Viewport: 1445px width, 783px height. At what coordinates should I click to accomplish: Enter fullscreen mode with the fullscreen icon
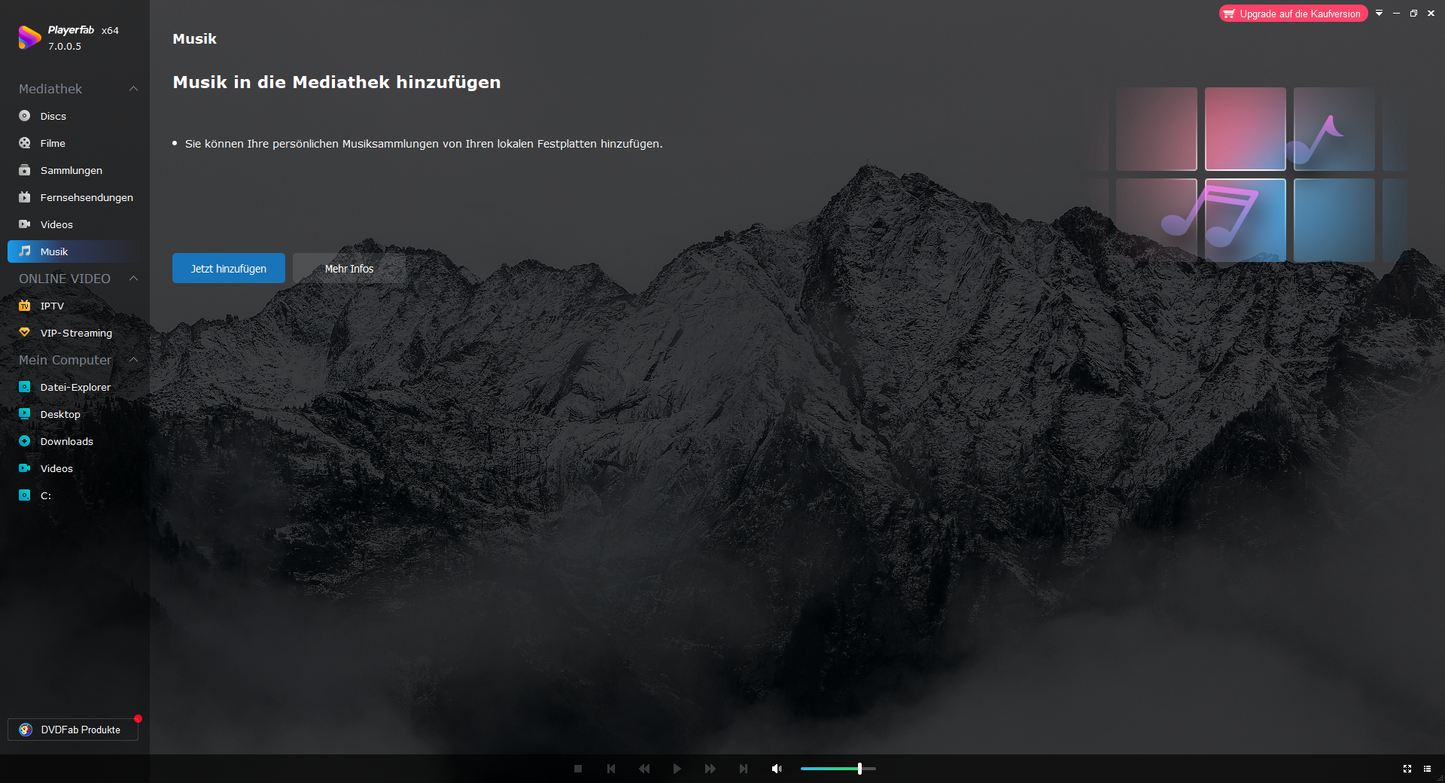click(1407, 769)
